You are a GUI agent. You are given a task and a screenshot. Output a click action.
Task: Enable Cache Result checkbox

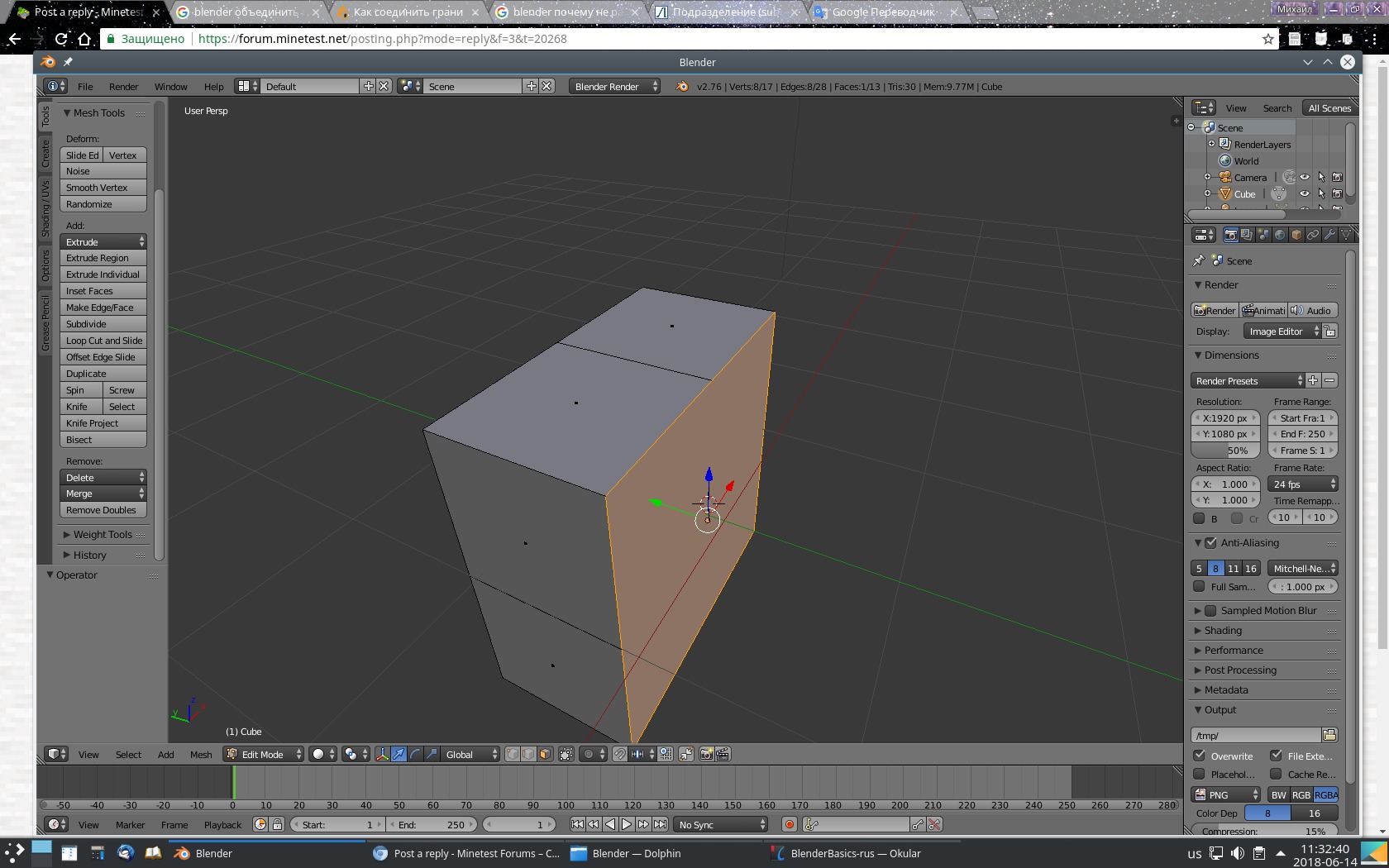tap(1276, 775)
